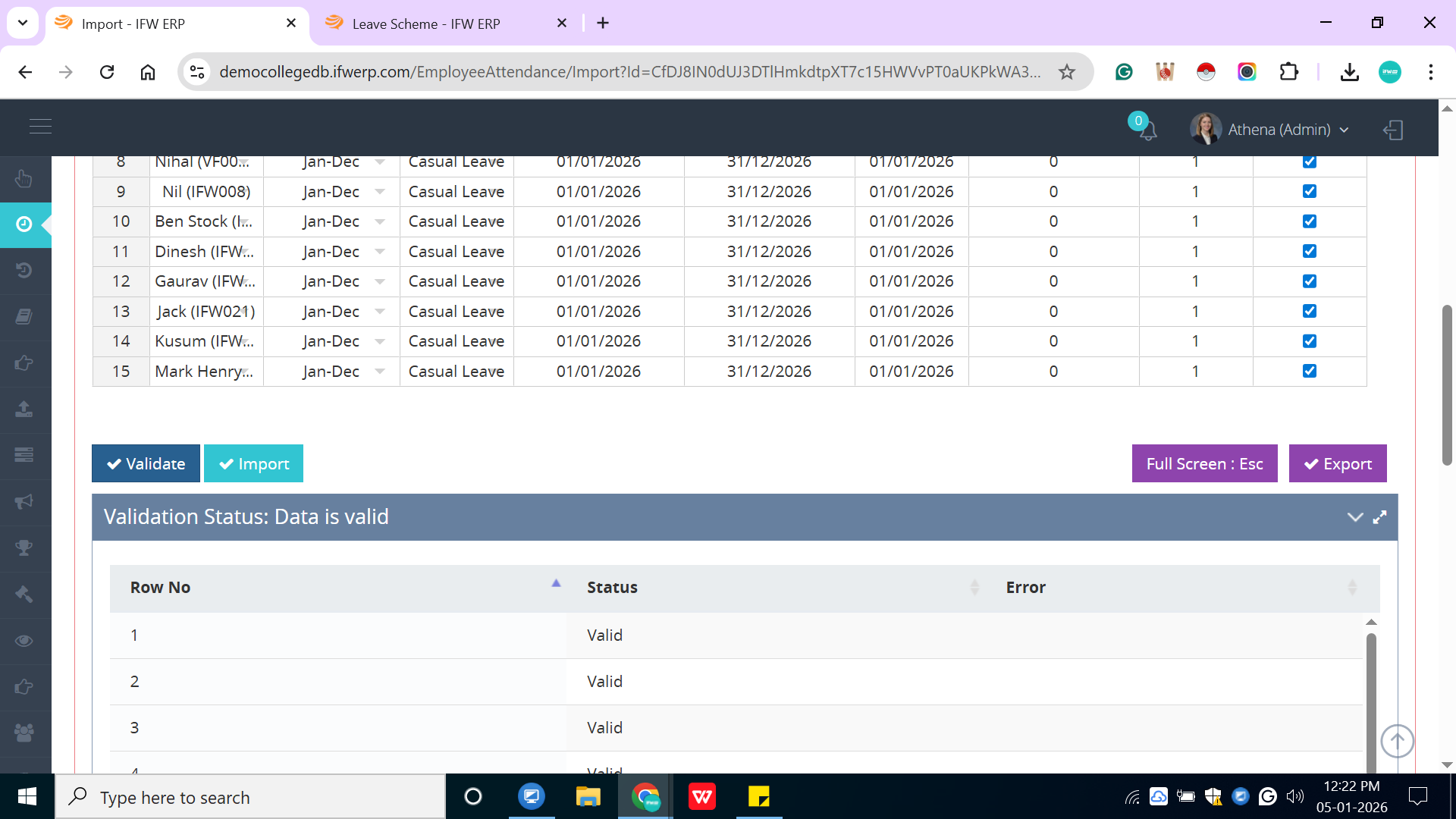Open the clock attendance sidebar icon
Viewport: 1456px width, 819px height.
(x=24, y=224)
